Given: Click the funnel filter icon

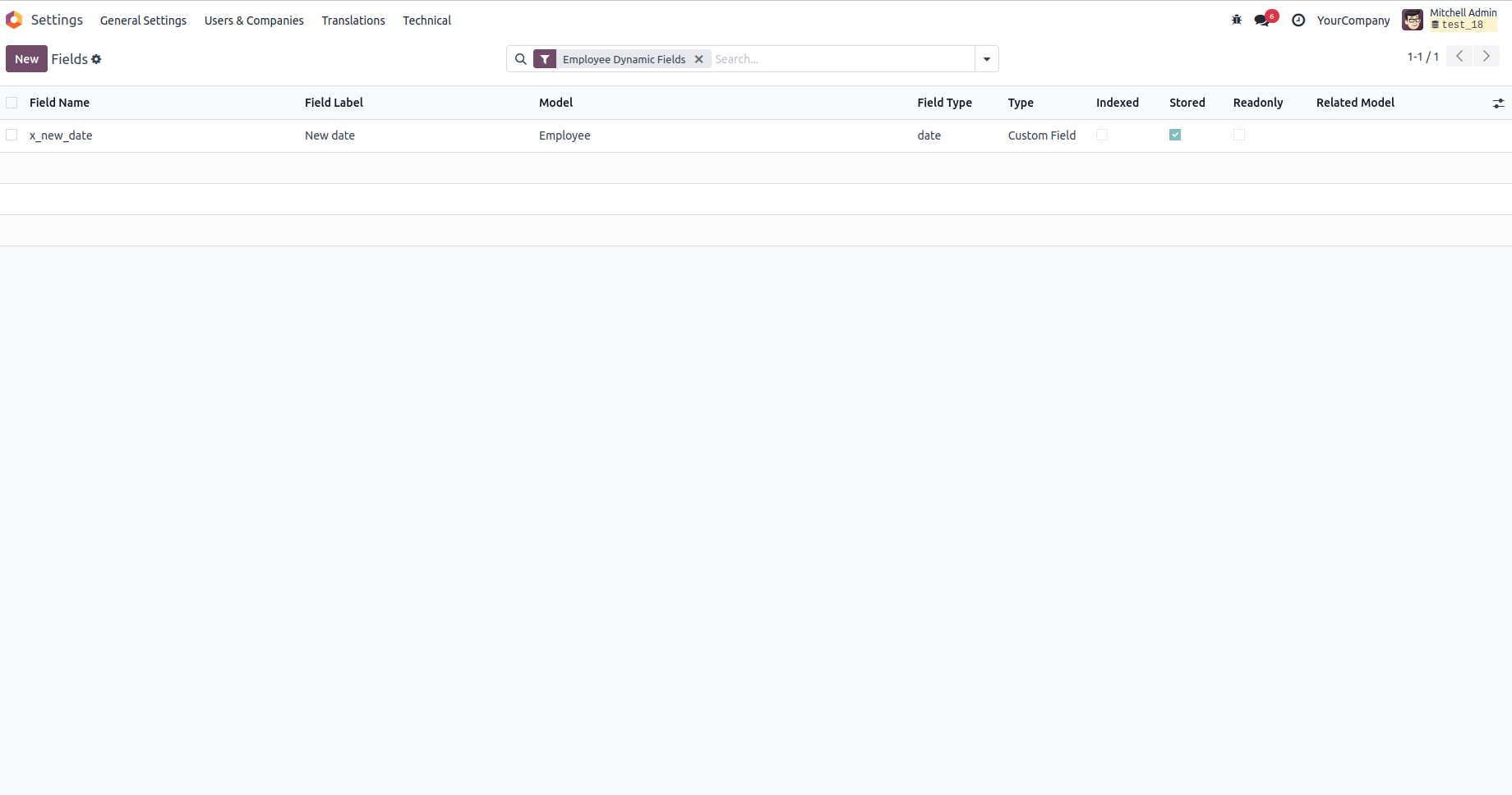Looking at the screenshot, I should pos(545,59).
